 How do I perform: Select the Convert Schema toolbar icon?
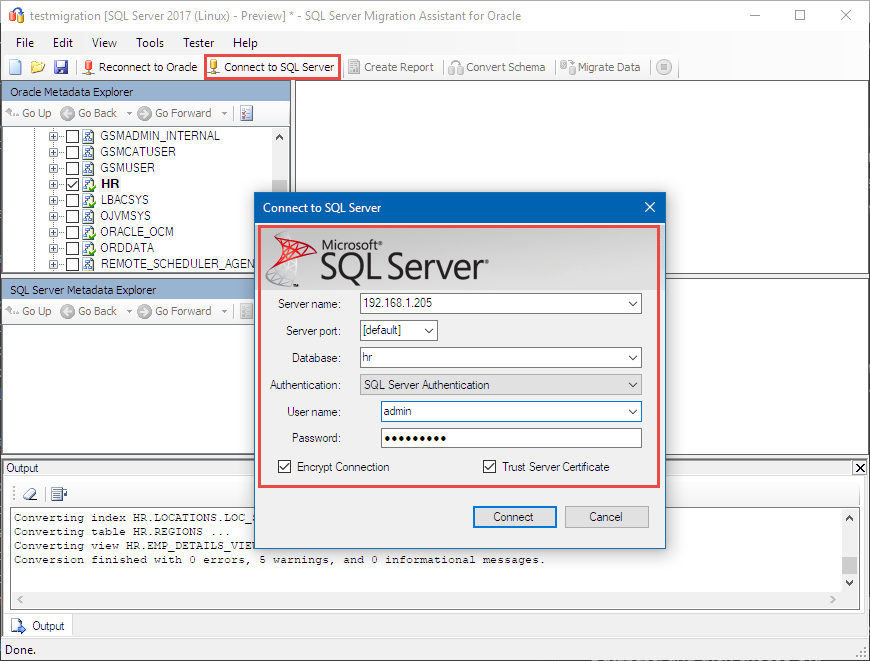tap(497, 67)
